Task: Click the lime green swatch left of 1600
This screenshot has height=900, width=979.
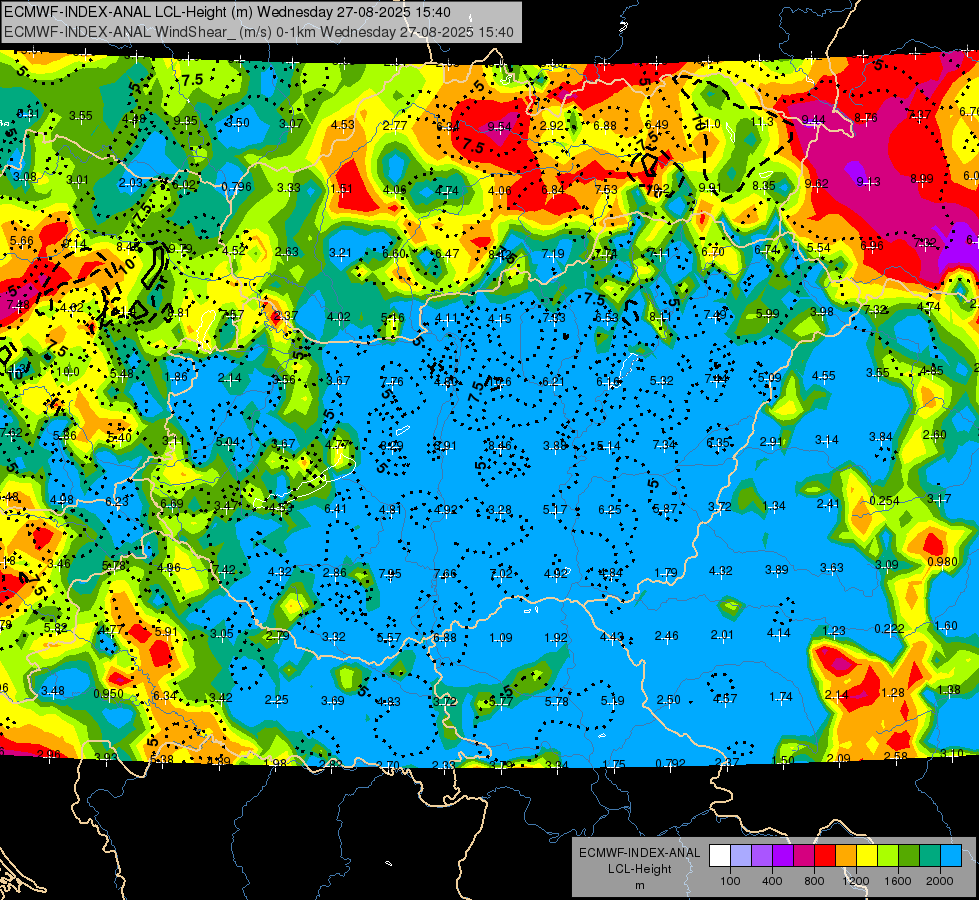Action: point(887,855)
